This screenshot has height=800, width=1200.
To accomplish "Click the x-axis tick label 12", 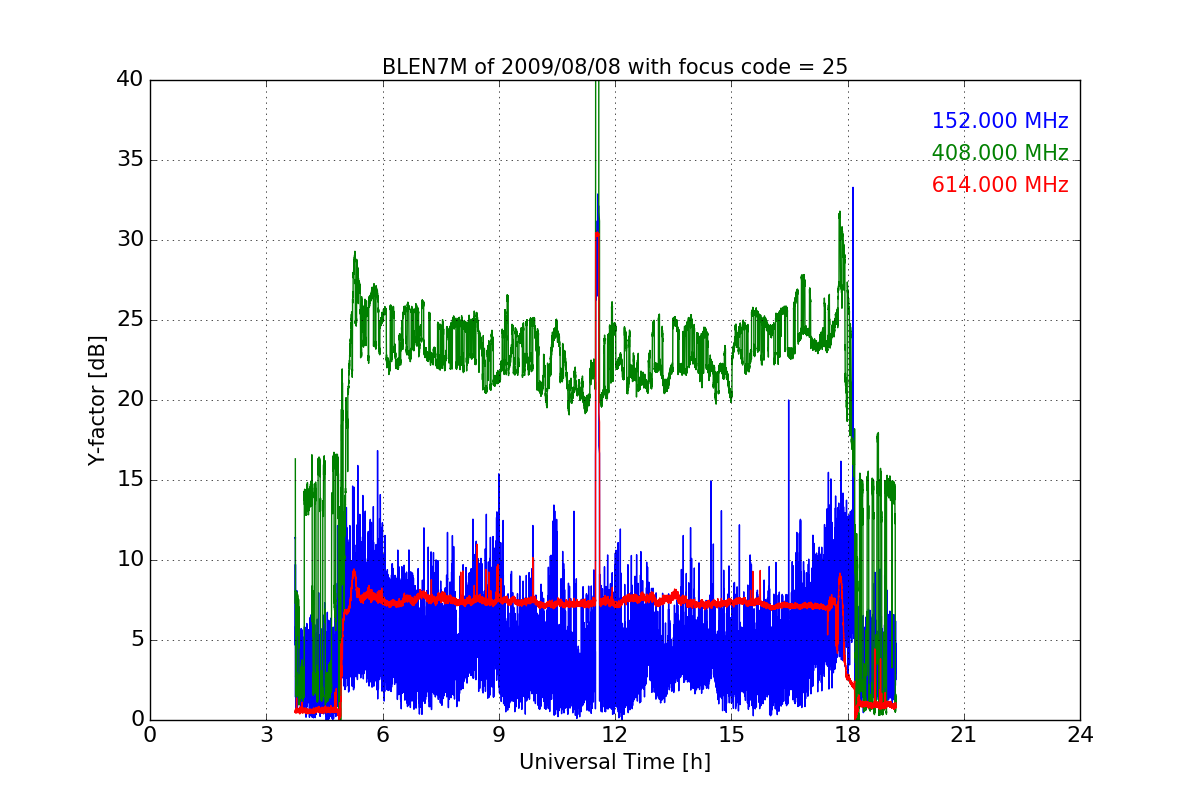I will 614,734.
